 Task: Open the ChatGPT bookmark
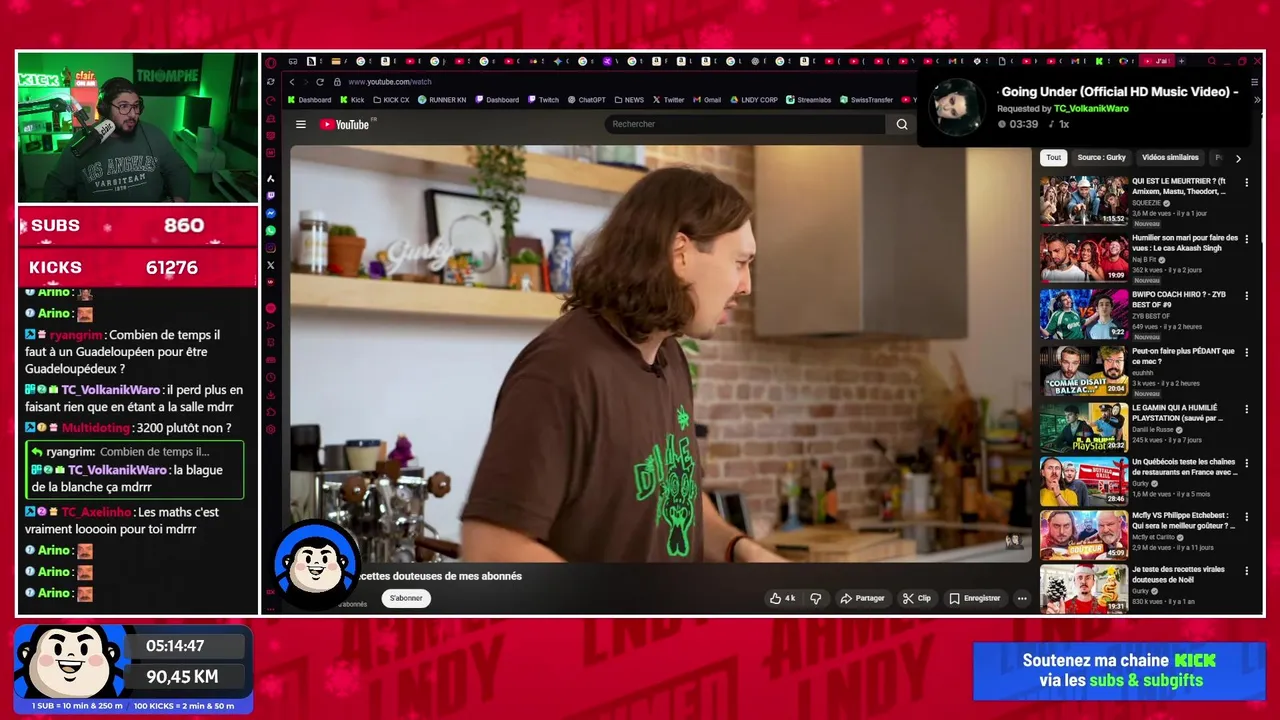pyautogui.click(x=586, y=100)
